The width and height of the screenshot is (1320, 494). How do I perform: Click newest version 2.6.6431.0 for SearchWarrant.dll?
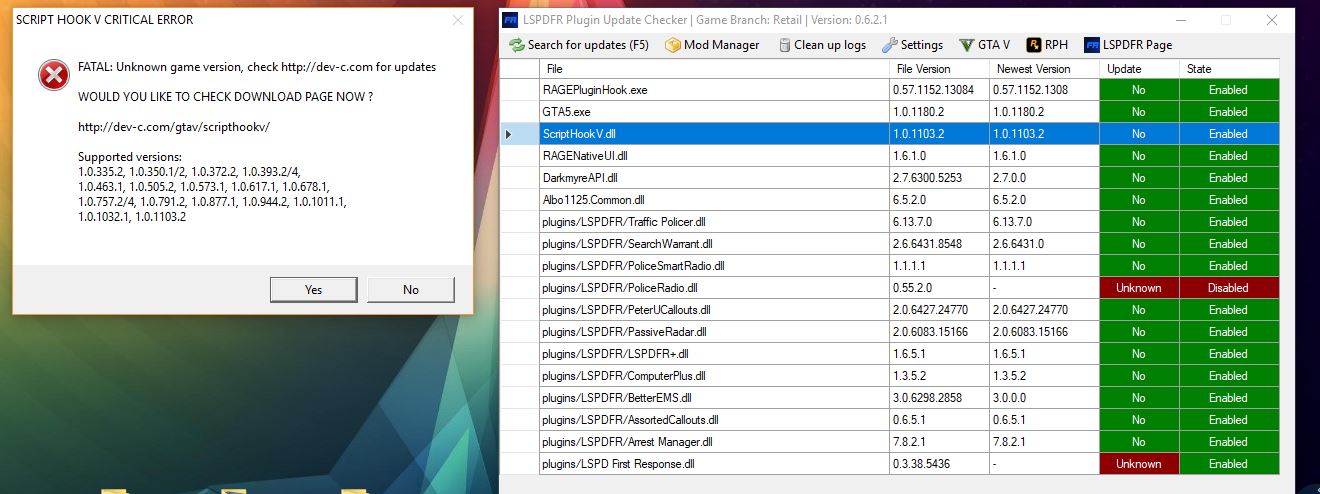1044,244
